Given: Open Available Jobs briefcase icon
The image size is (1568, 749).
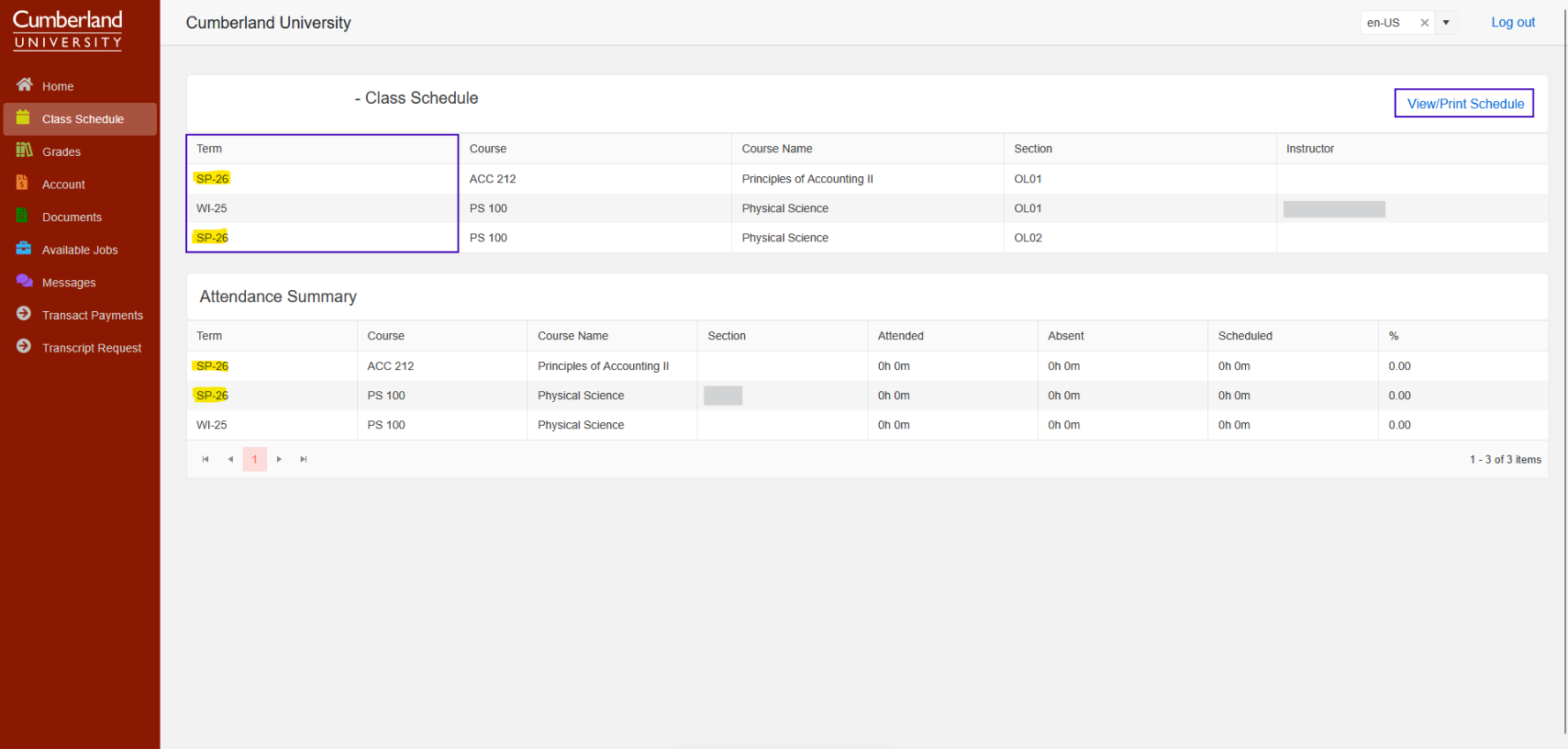Looking at the screenshot, I should click(x=24, y=249).
